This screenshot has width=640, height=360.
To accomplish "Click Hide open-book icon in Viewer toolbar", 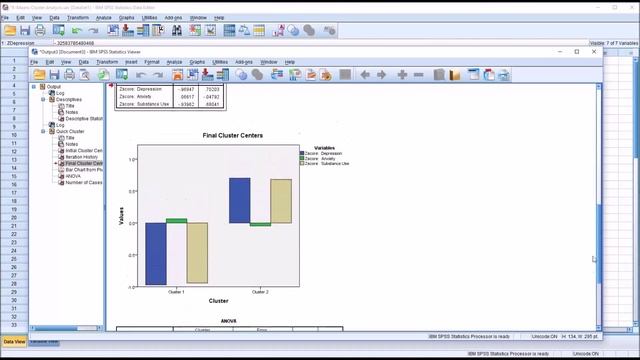I will pos(455,75).
